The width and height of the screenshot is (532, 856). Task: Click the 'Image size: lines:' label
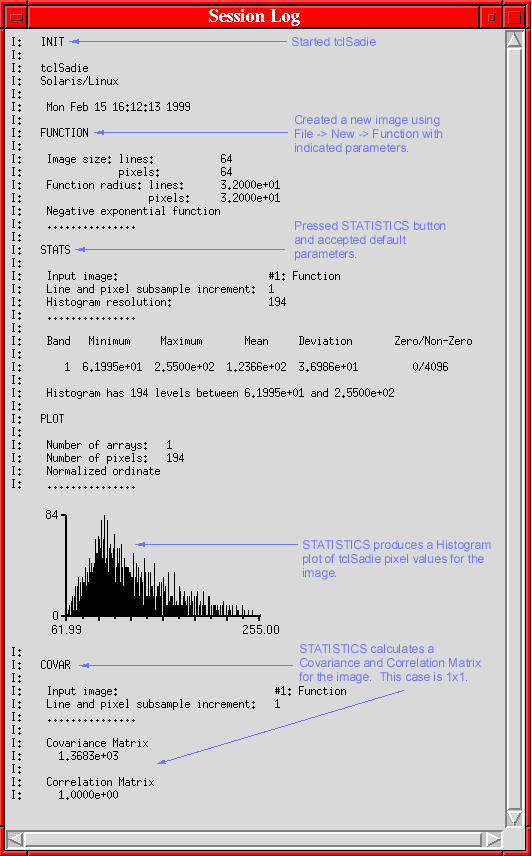pyautogui.click(x=100, y=159)
